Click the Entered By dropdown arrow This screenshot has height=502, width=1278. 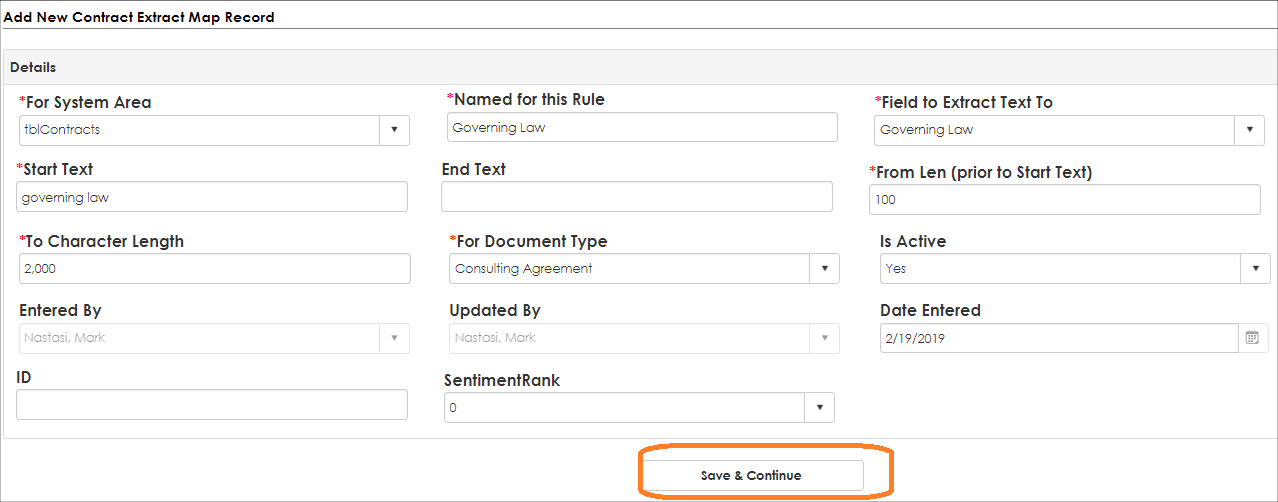coord(394,338)
